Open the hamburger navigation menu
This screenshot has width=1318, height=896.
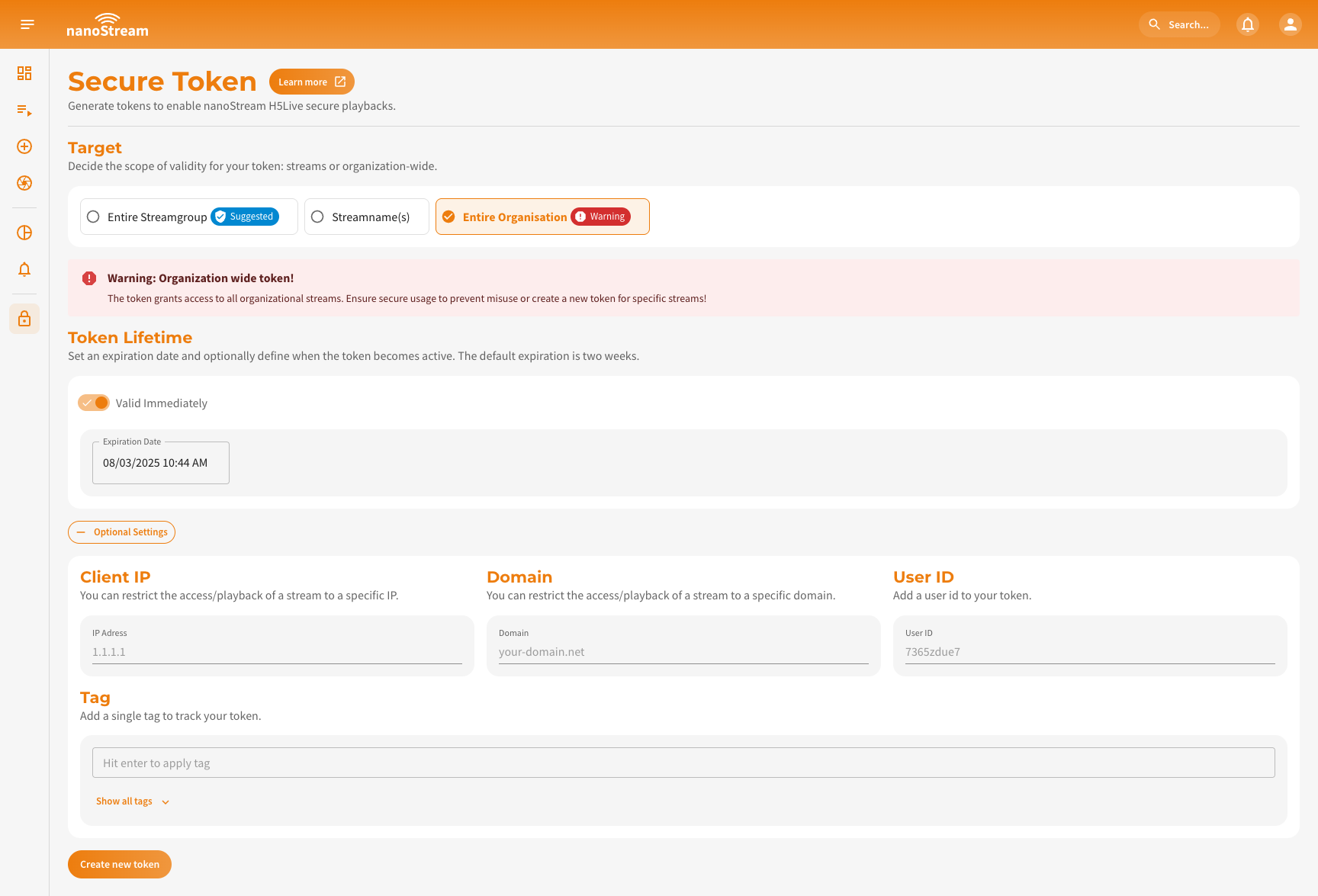tap(27, 24)
